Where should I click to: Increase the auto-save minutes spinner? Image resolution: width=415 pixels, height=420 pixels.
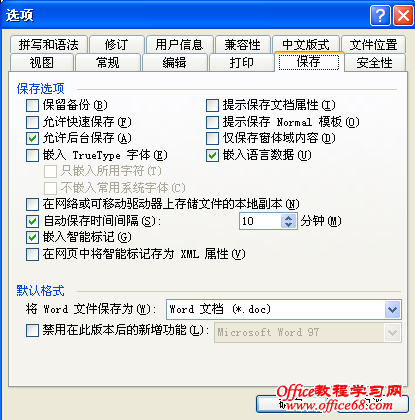click(289, 217)
